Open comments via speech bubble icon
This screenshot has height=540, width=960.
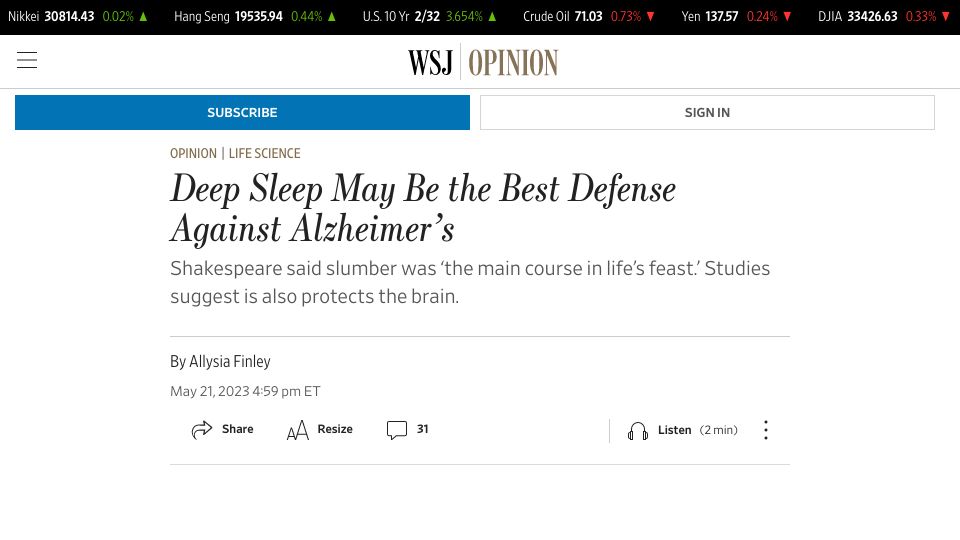point(397,430)
